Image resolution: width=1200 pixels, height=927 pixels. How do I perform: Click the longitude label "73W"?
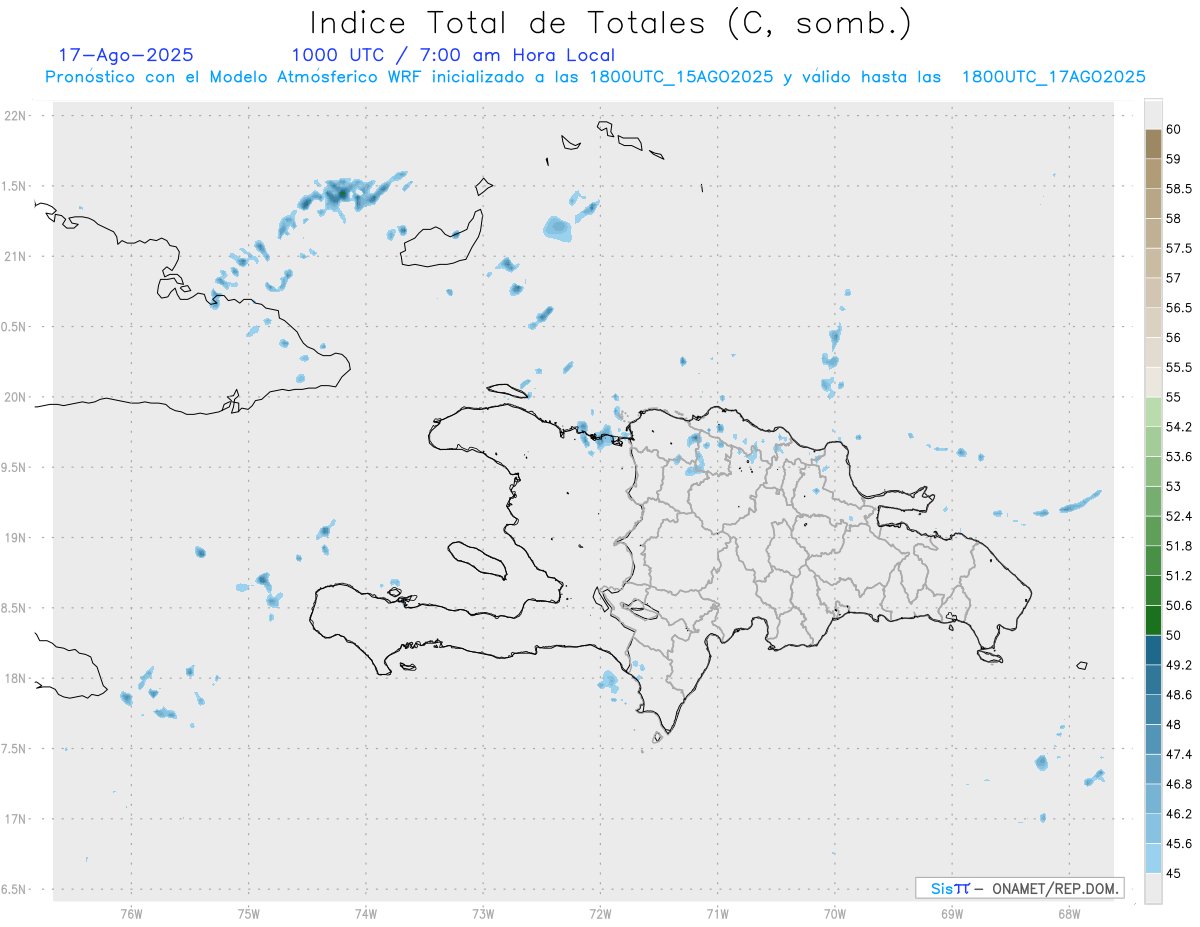[x=483, y=914]
